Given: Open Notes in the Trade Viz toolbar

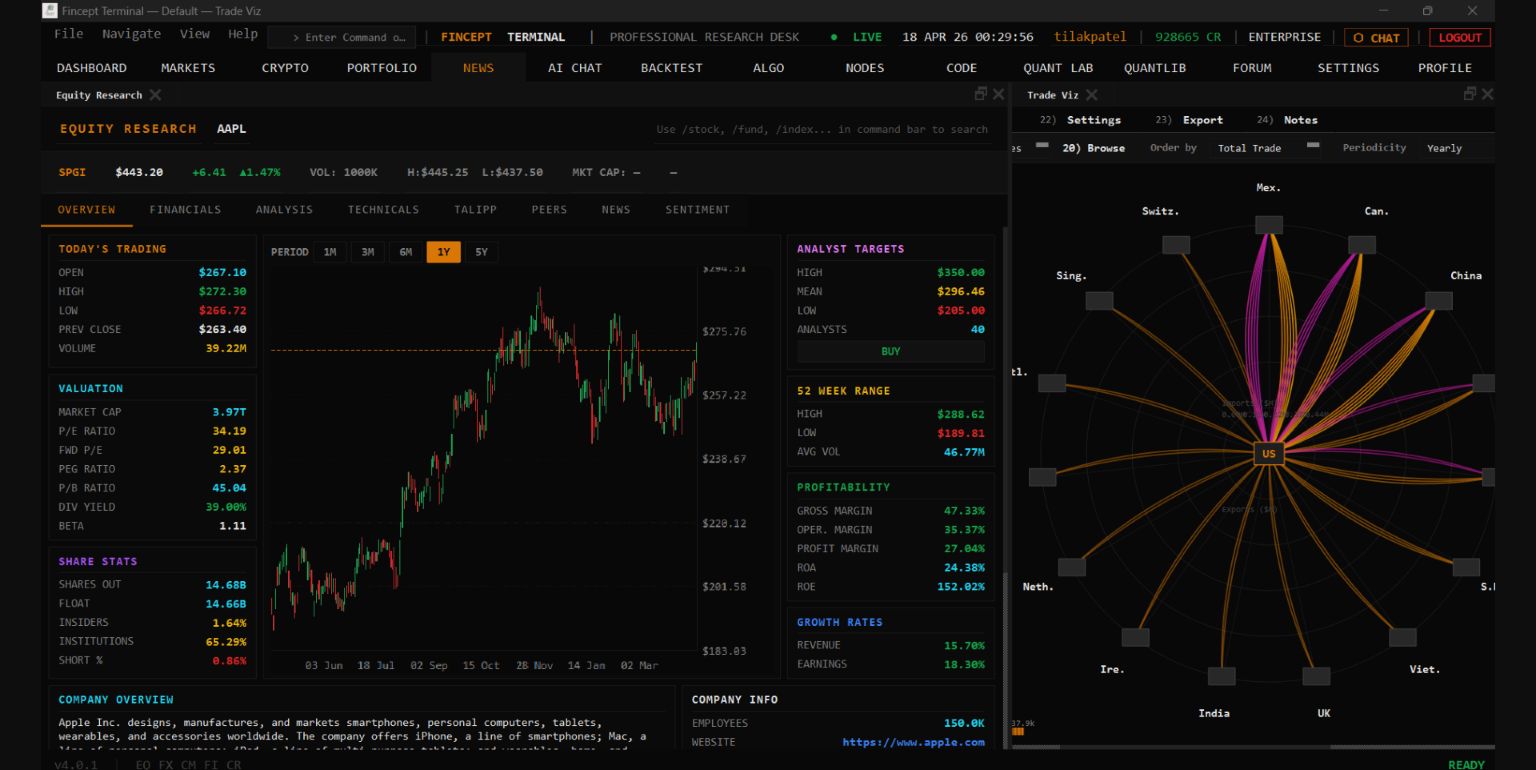Looking at the screenshot, I should point(1301,120).
